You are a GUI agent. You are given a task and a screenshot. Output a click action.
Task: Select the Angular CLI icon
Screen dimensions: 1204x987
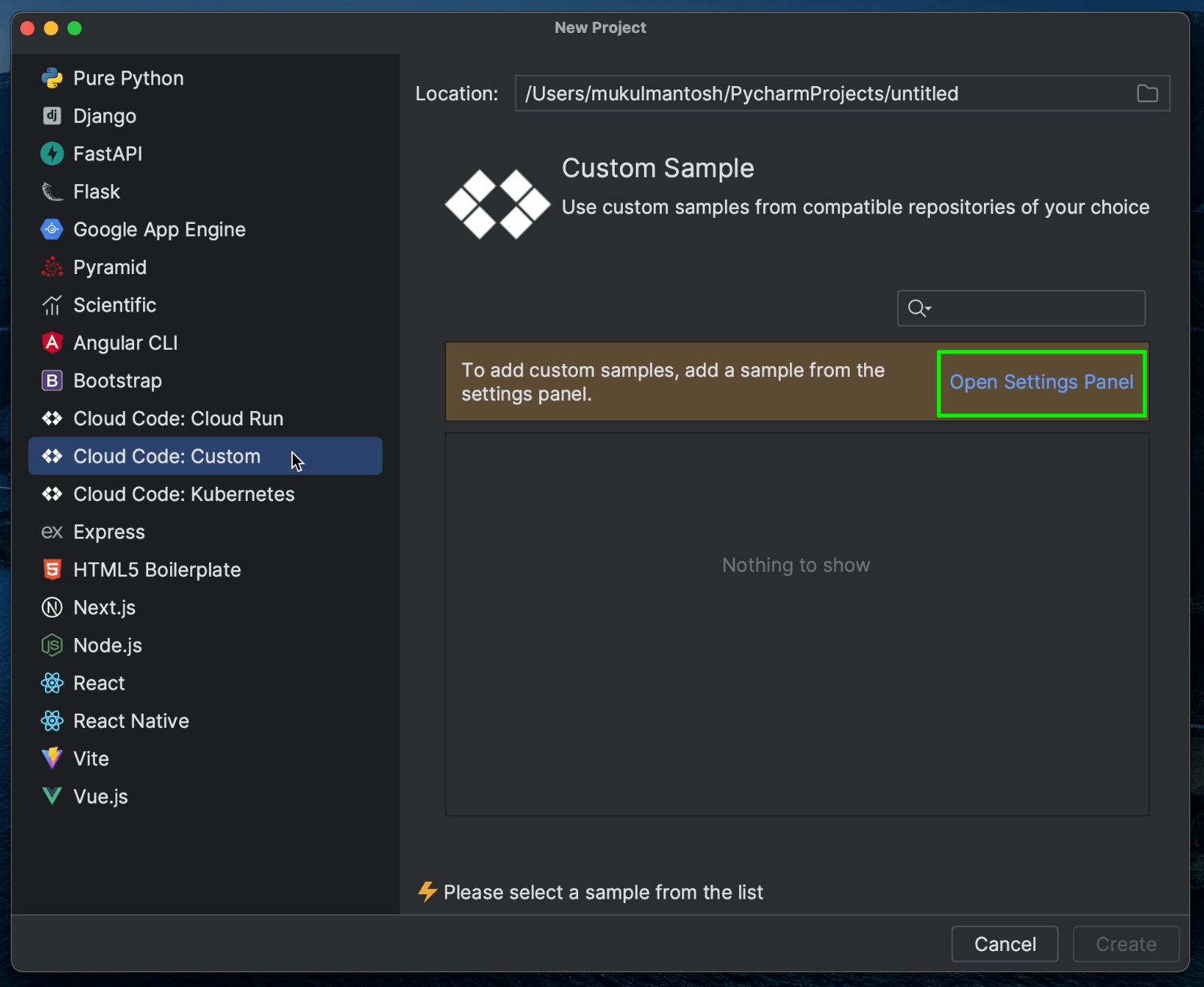(52, 343)
